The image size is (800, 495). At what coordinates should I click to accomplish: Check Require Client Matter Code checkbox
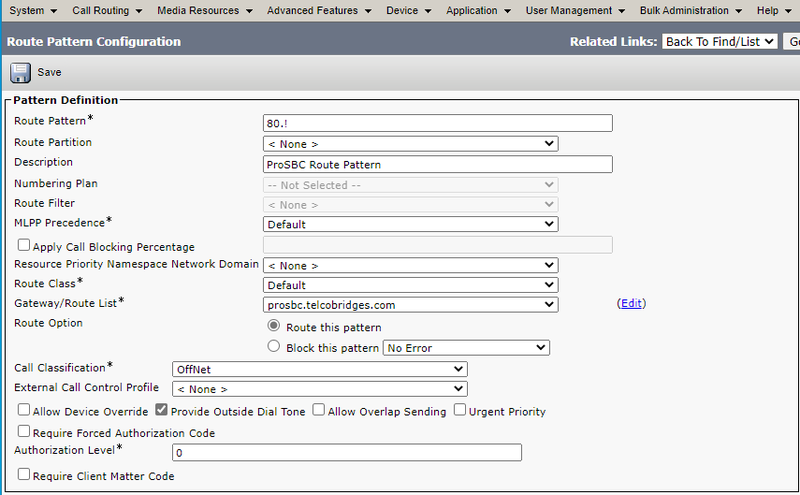click(x=23, y=474)
